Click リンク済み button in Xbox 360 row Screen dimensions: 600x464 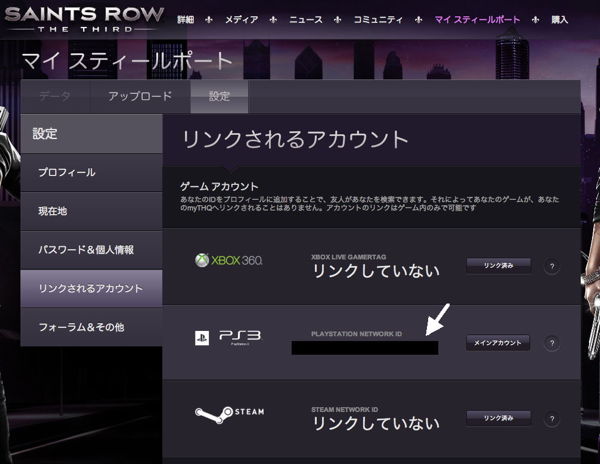(498, 265)
